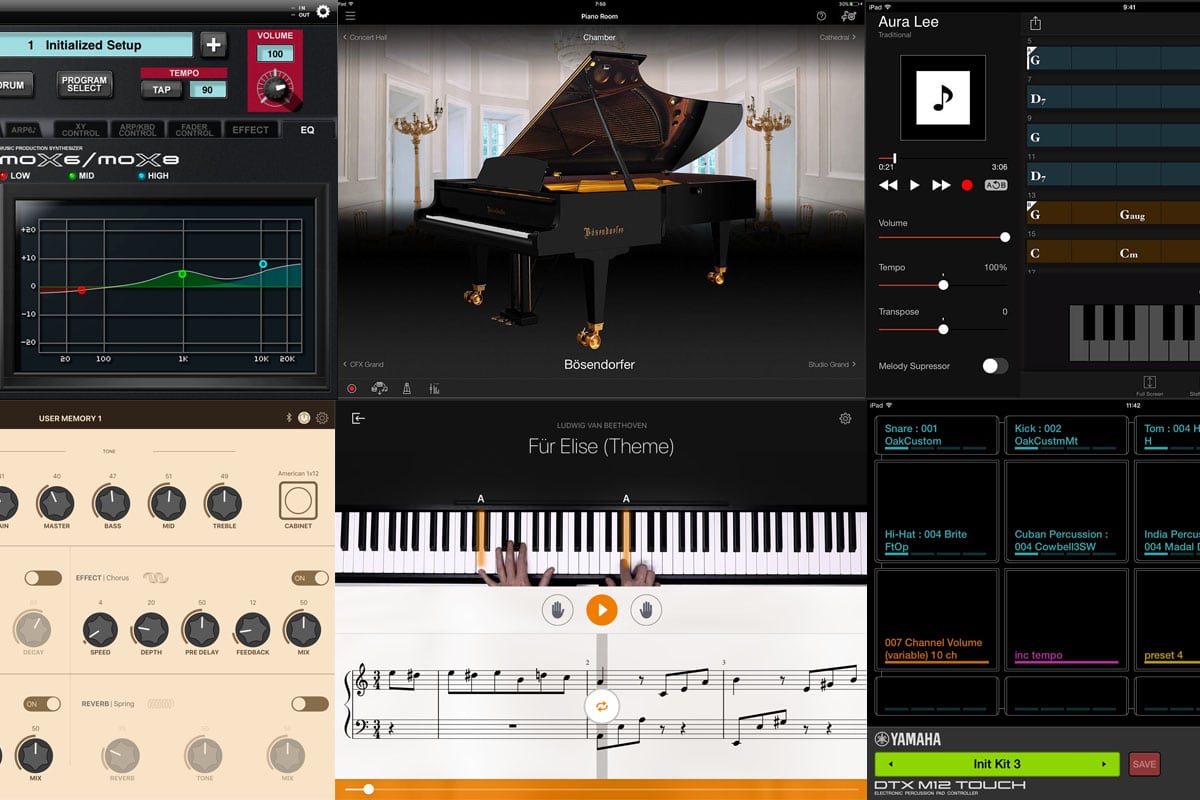Switch to the ARP/KBD CONTROL tab
The width and height of the screenshot is (1200, 800).
point(137,130)
